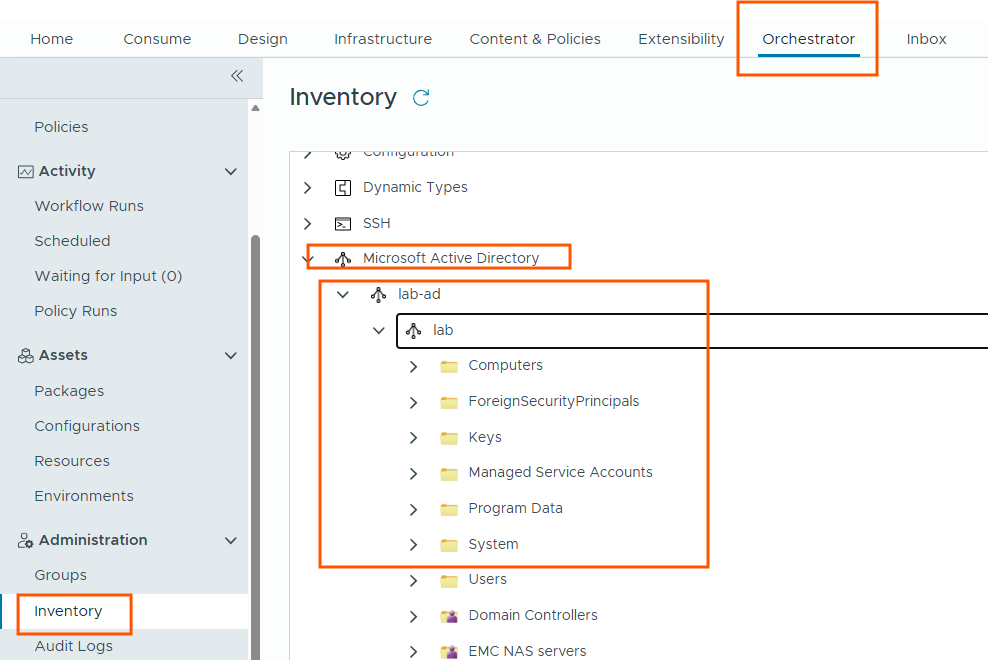The height and width of the screenshot is (660, 988).
Task: Click the Computers folder icon
Action: click(x=448, y=366)
